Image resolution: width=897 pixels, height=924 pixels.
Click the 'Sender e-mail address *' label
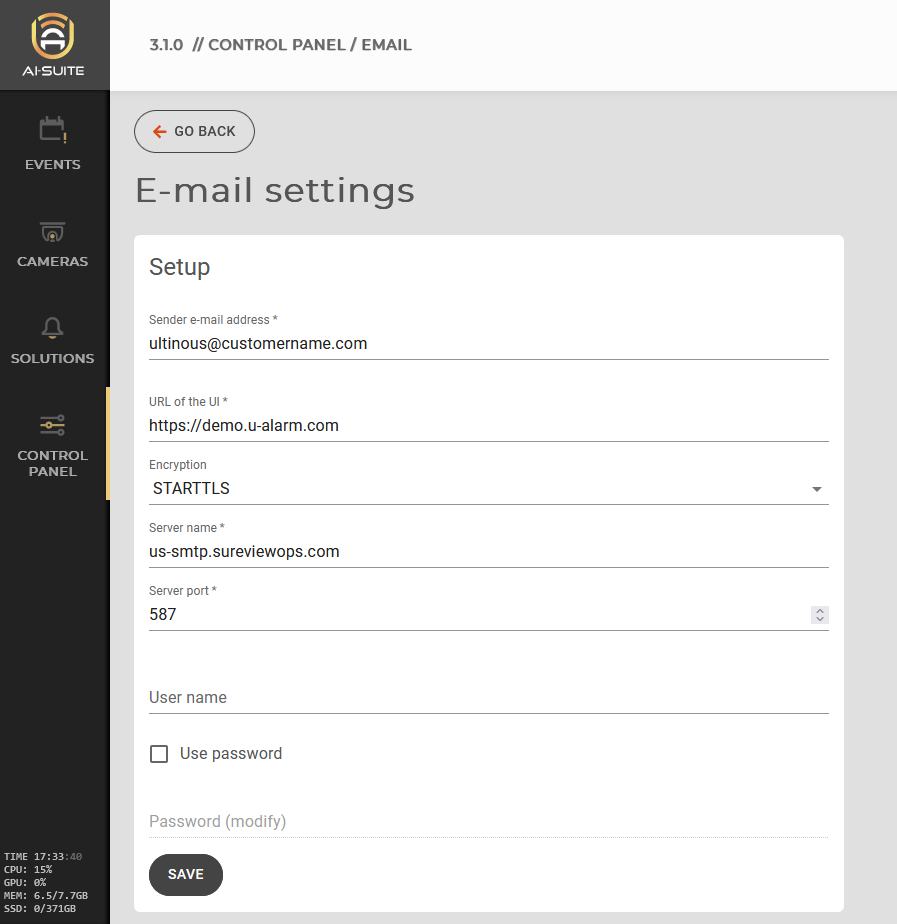coord(213,319)
